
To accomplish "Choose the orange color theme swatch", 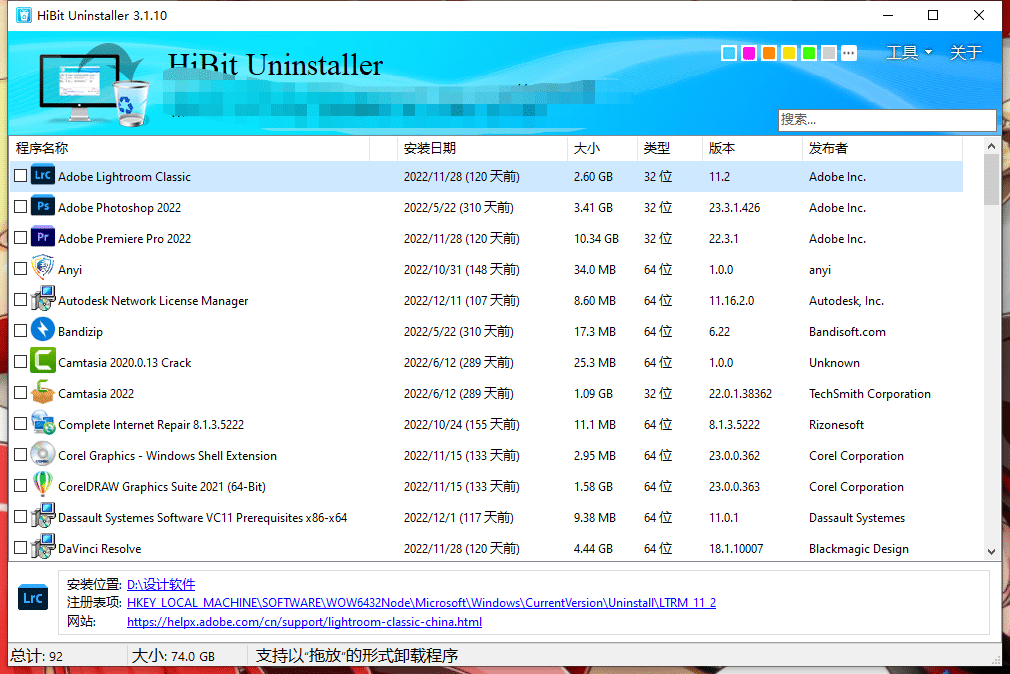I will point(769,53).
